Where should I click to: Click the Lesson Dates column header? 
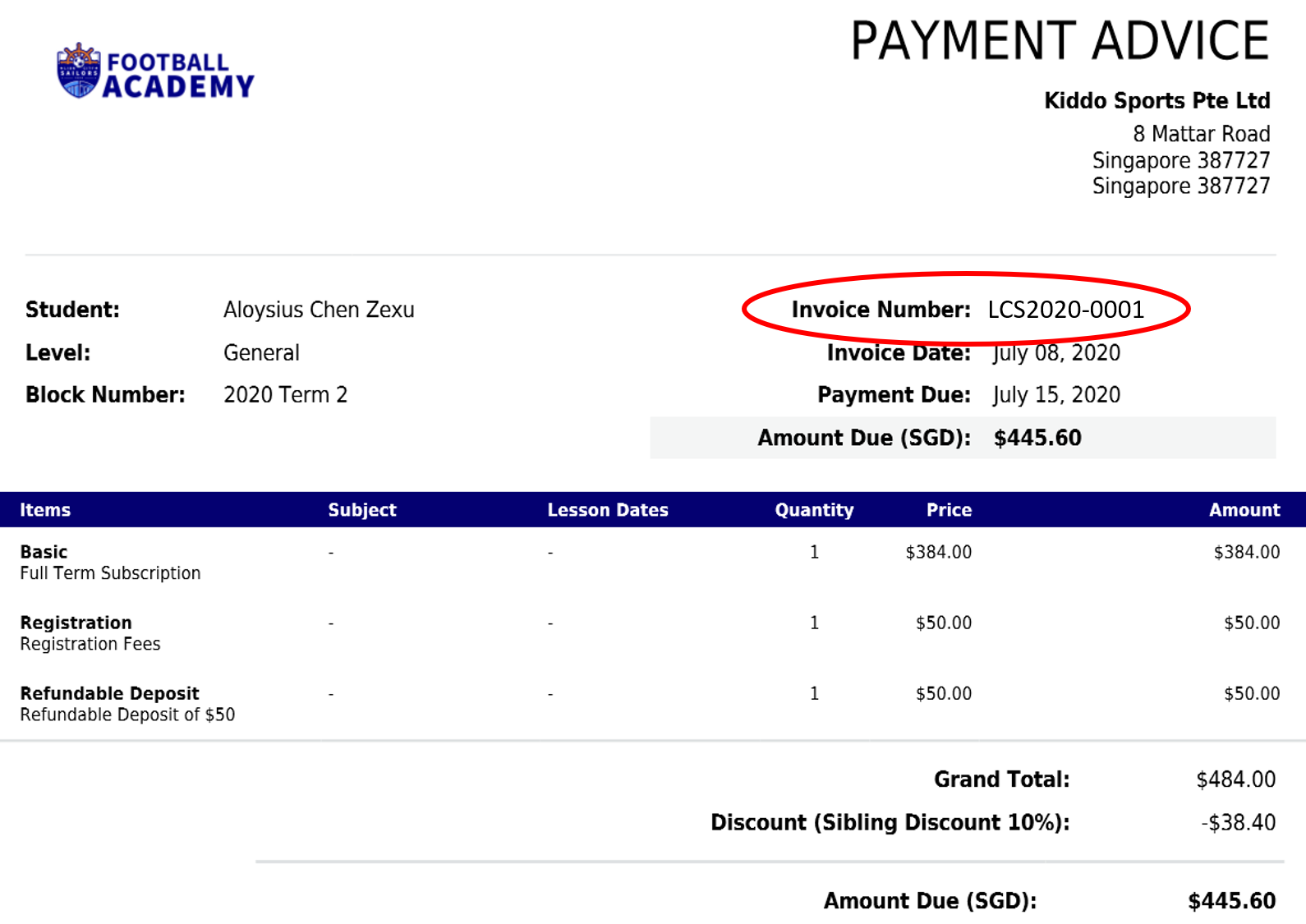[x=608, y=510]
